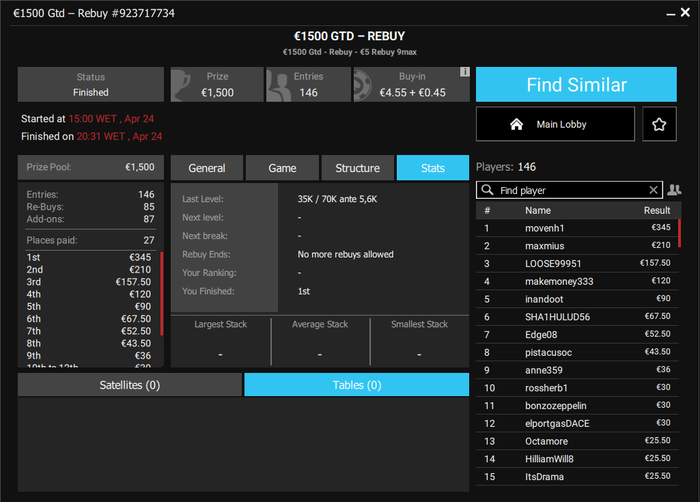Viewport: 700px width, 502px height.
Task: Sort players by Result column header
Action: click(657, 210)
